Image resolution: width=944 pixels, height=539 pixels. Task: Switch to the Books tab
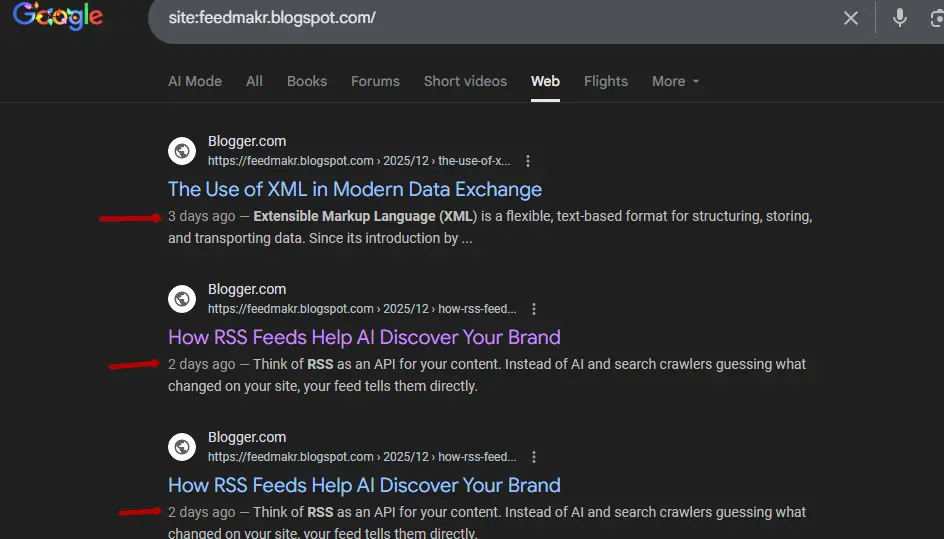(x=307, y=81)
